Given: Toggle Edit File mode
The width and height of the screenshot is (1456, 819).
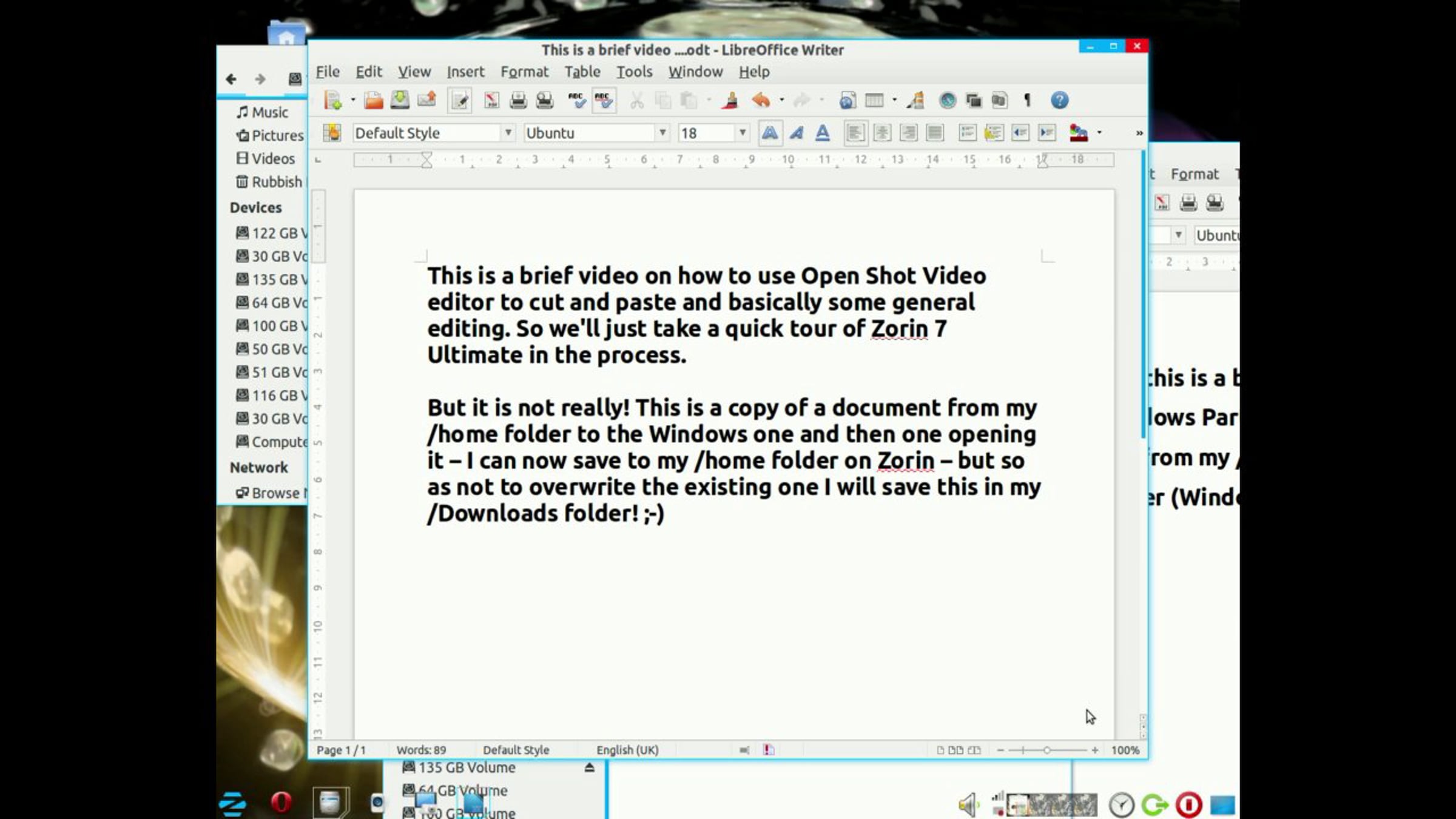Looking at the screenshot, I should [460, 101].
